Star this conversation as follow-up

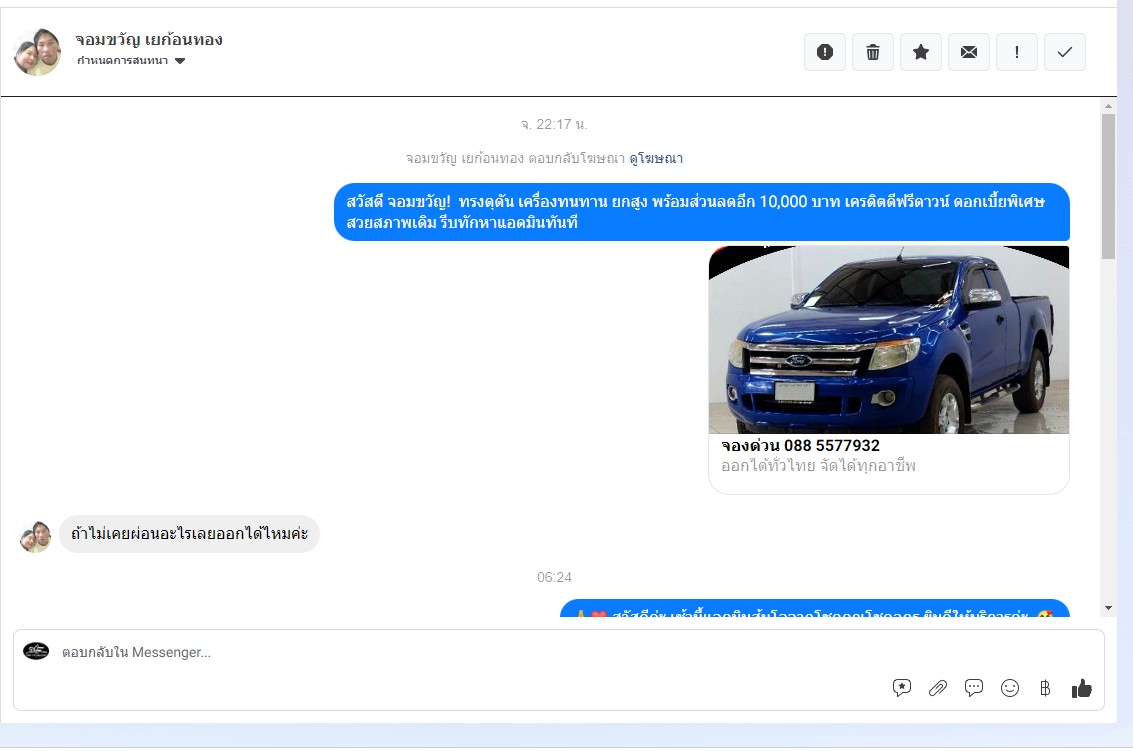(x=921, y=52)
